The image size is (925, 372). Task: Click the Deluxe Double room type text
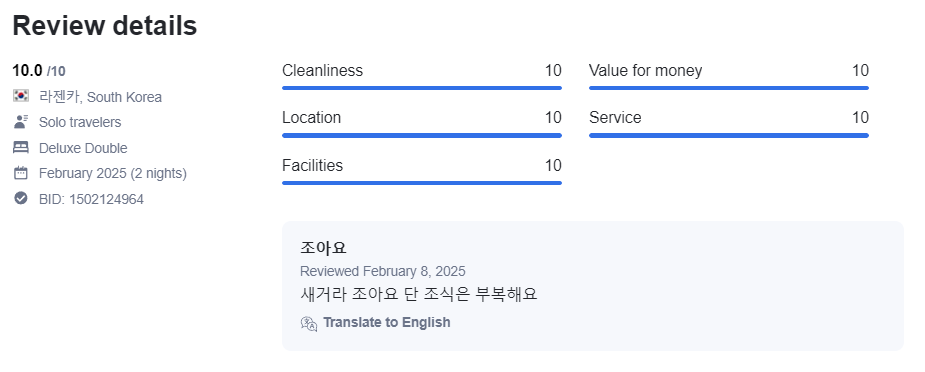(83, 148)
